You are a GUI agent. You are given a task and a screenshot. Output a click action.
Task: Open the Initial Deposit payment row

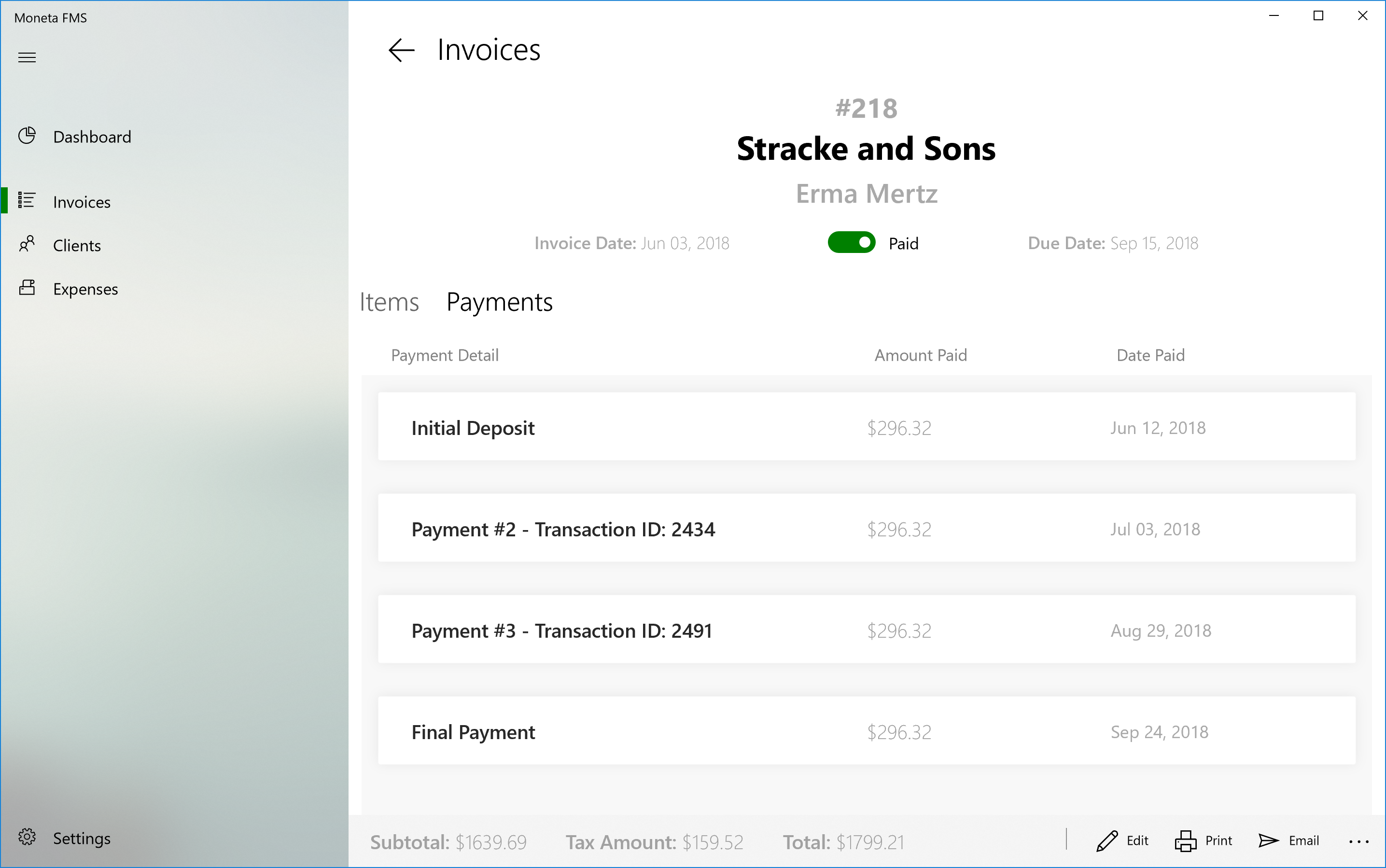click(x=867, y=427)
